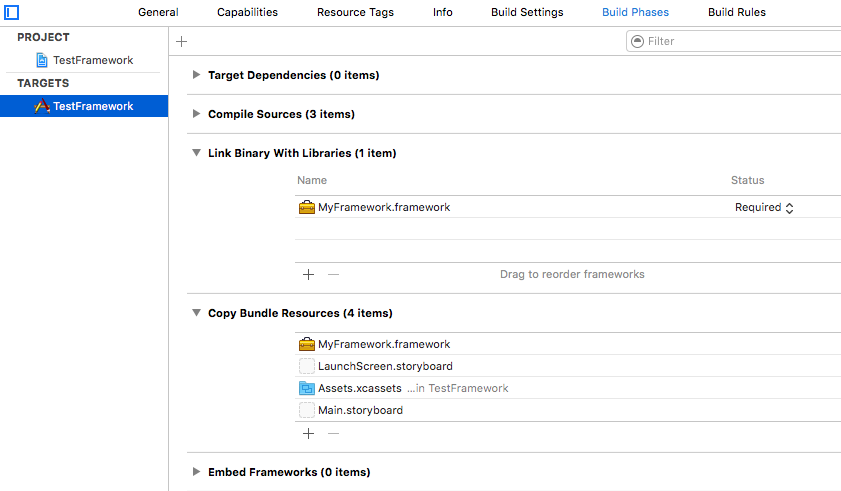Click the plus icon to add build phase
This screenshot has width=841, height=491.
(x=181, y=41)
